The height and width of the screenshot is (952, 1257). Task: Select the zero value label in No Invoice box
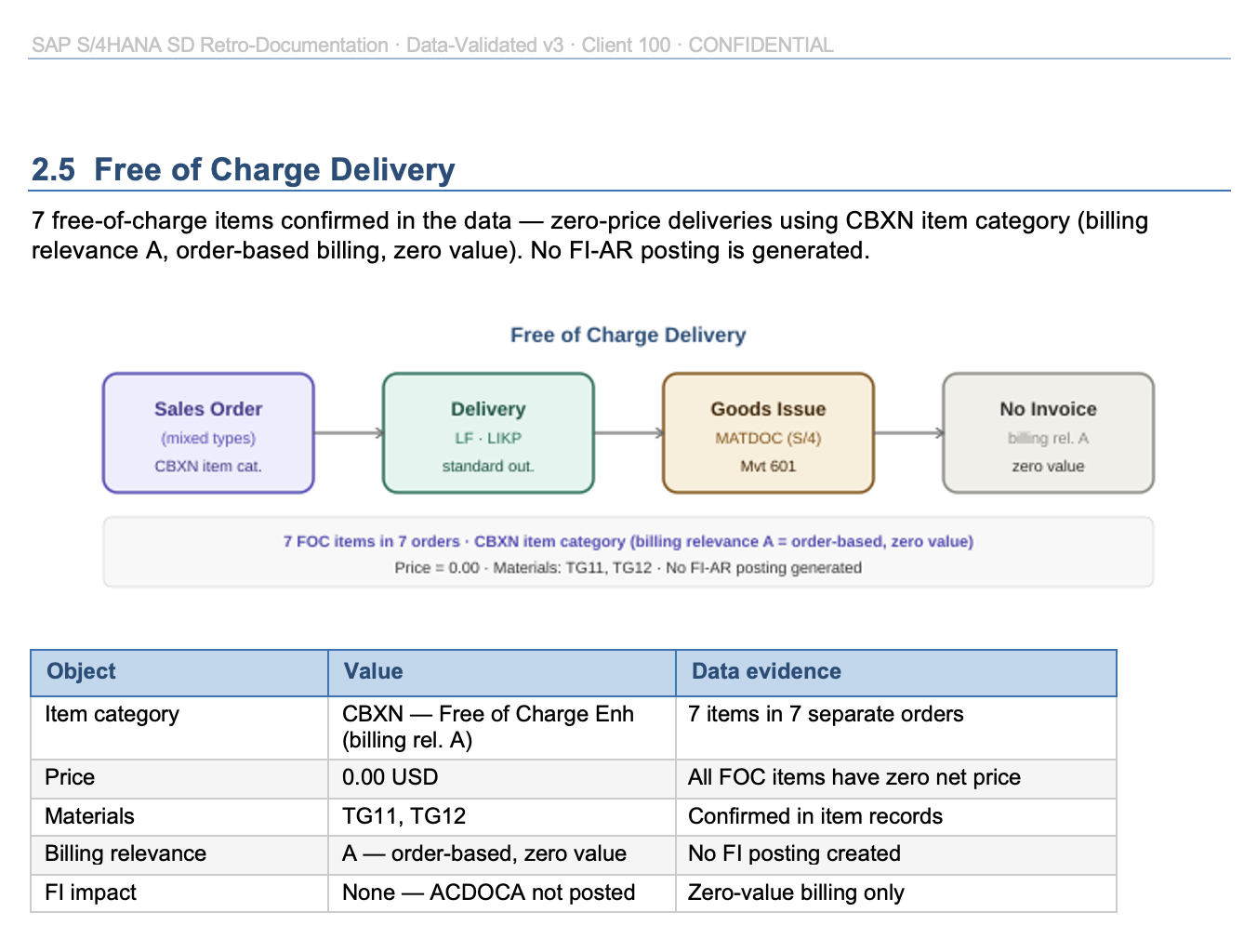pos(1048,466)
